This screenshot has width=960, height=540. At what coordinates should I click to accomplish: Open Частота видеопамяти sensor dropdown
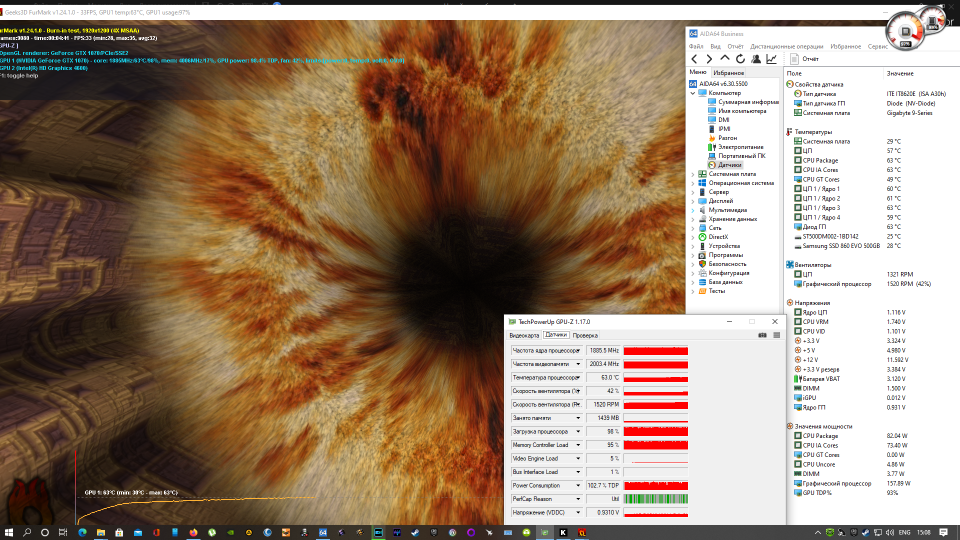[x=578, y=364]
